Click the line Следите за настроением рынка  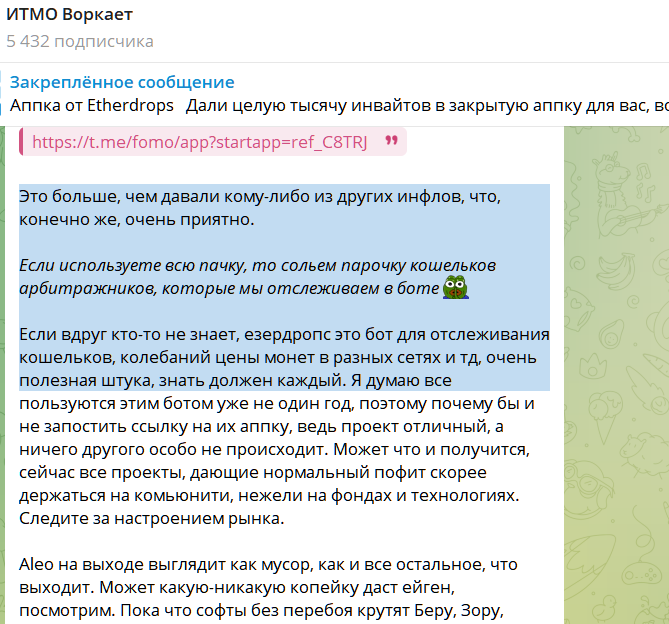(151, 519)
